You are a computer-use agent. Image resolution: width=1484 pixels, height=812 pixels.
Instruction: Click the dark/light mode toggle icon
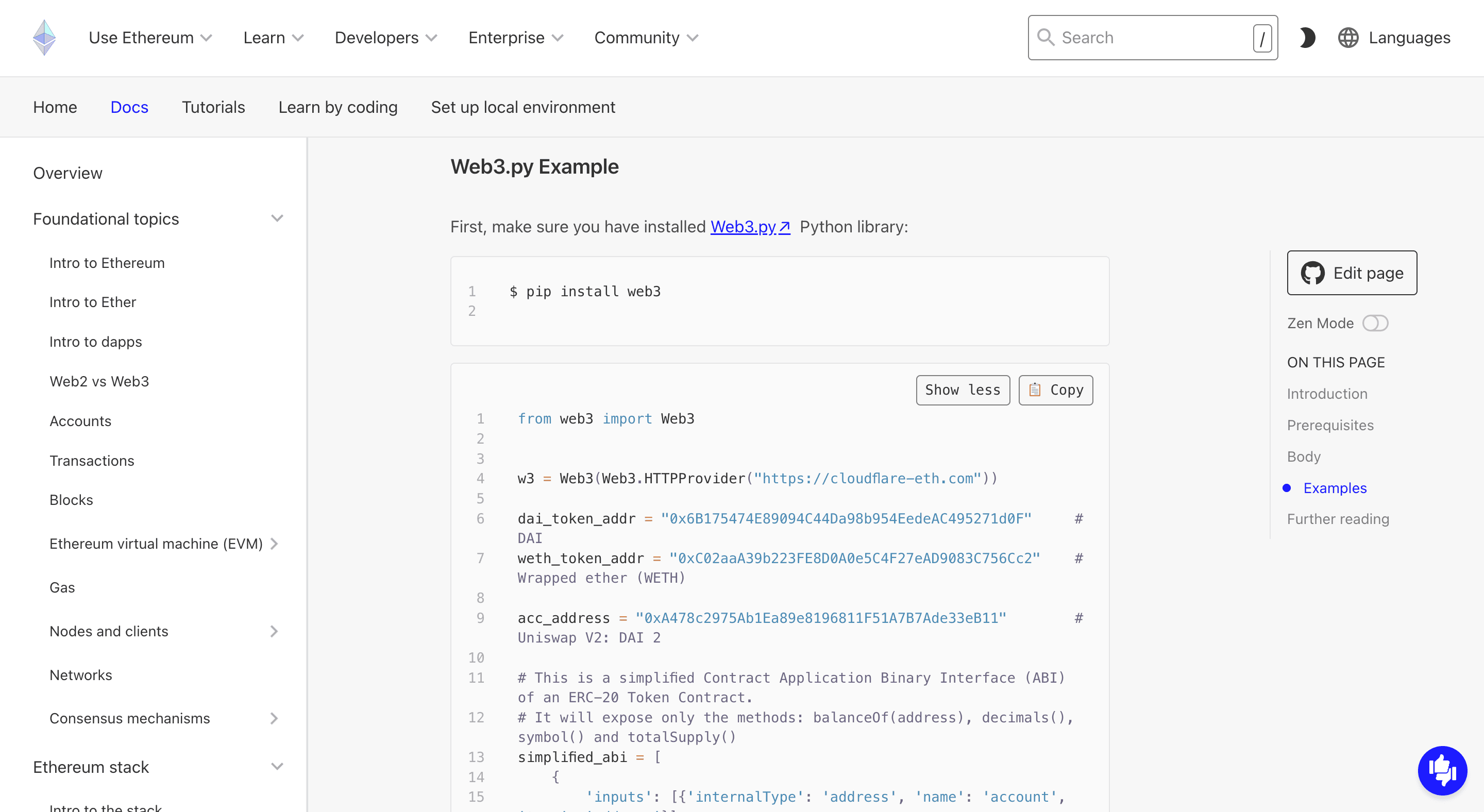tap(1306, 38)
